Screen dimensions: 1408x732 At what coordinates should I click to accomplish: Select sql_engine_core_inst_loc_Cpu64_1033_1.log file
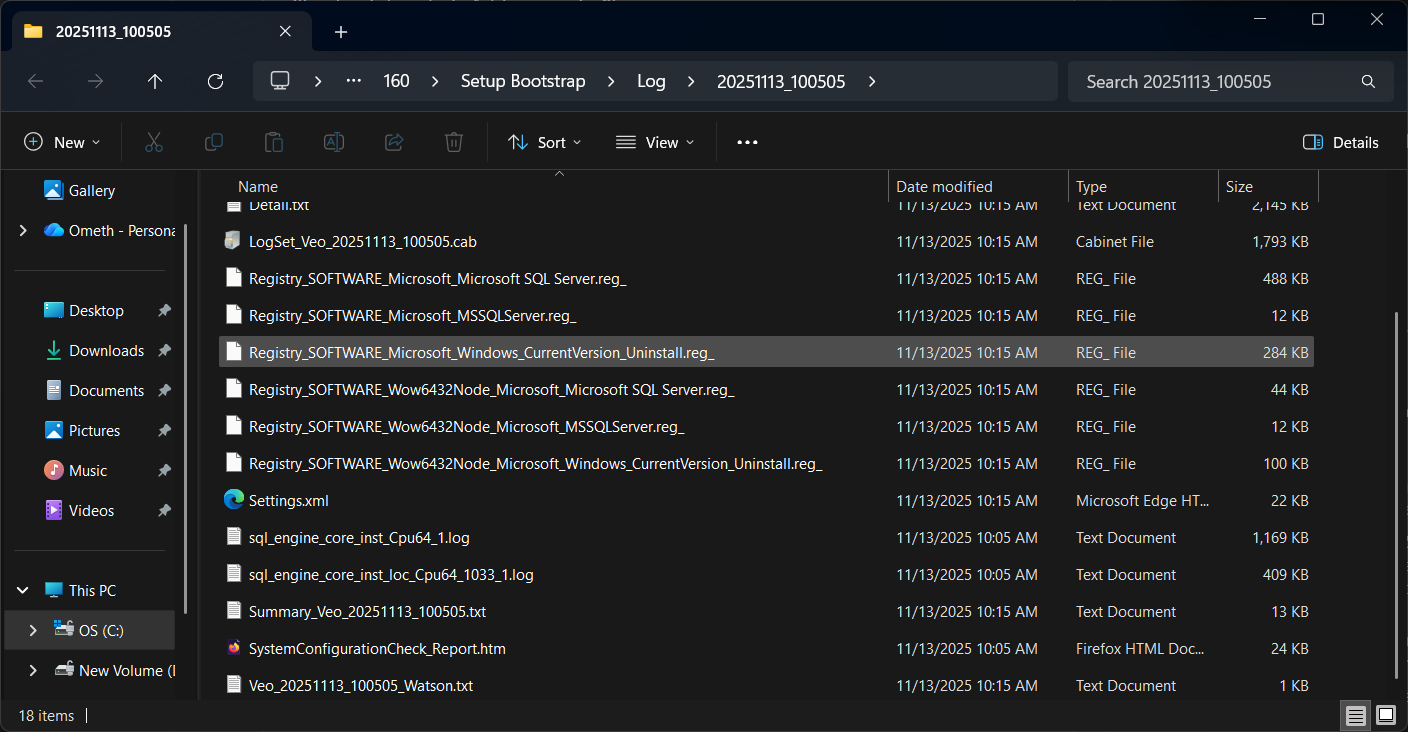coord(766,574)
